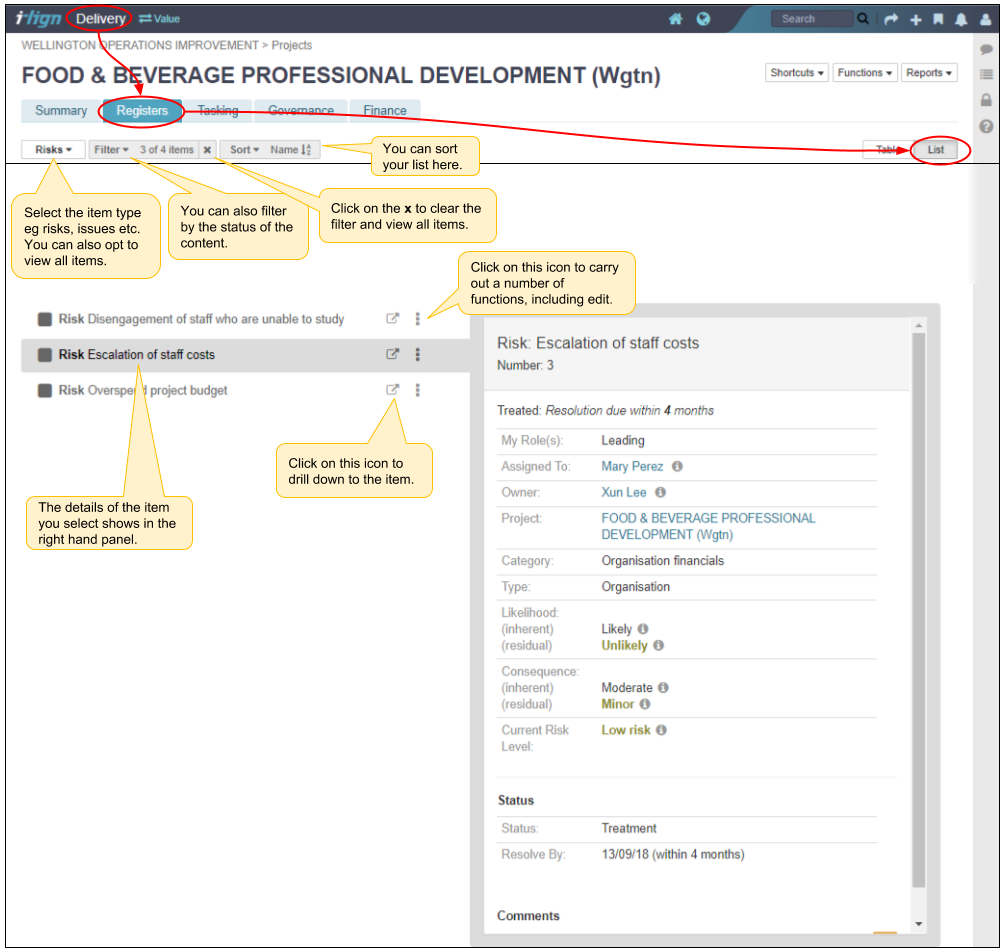Show info for Unlikely residual likelihood
The image size is (1007, 952).
click(x=658, y=646)
